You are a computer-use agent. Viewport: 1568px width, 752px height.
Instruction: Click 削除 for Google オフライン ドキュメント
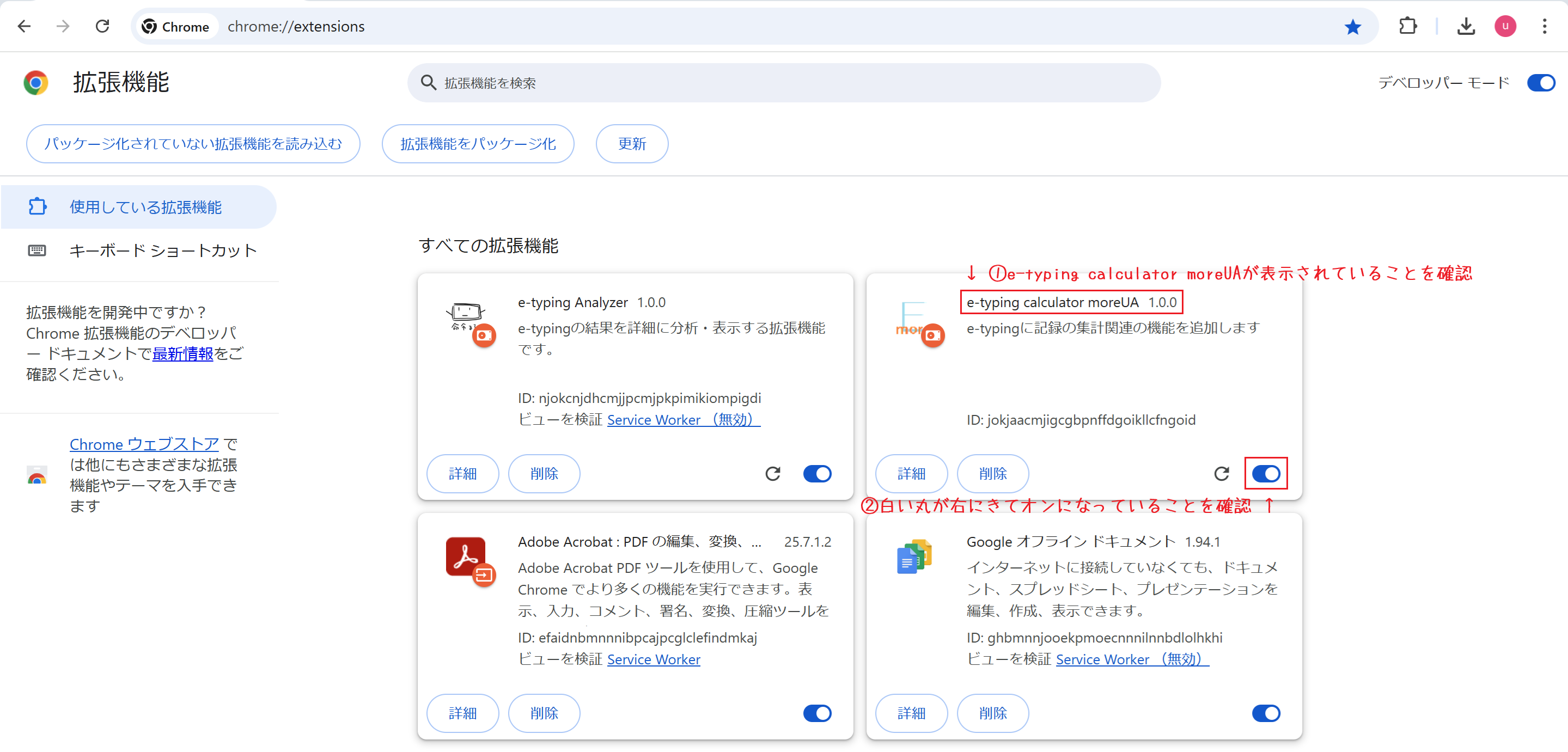click(993, 713)
